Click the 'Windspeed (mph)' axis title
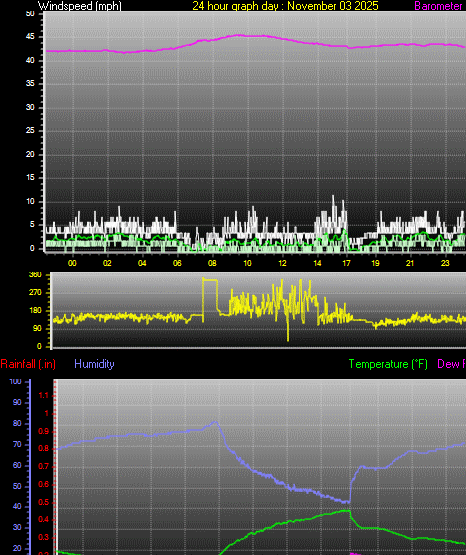Viewport: 466px width, 555px height. pyautogui.click(x=80, y=6)
